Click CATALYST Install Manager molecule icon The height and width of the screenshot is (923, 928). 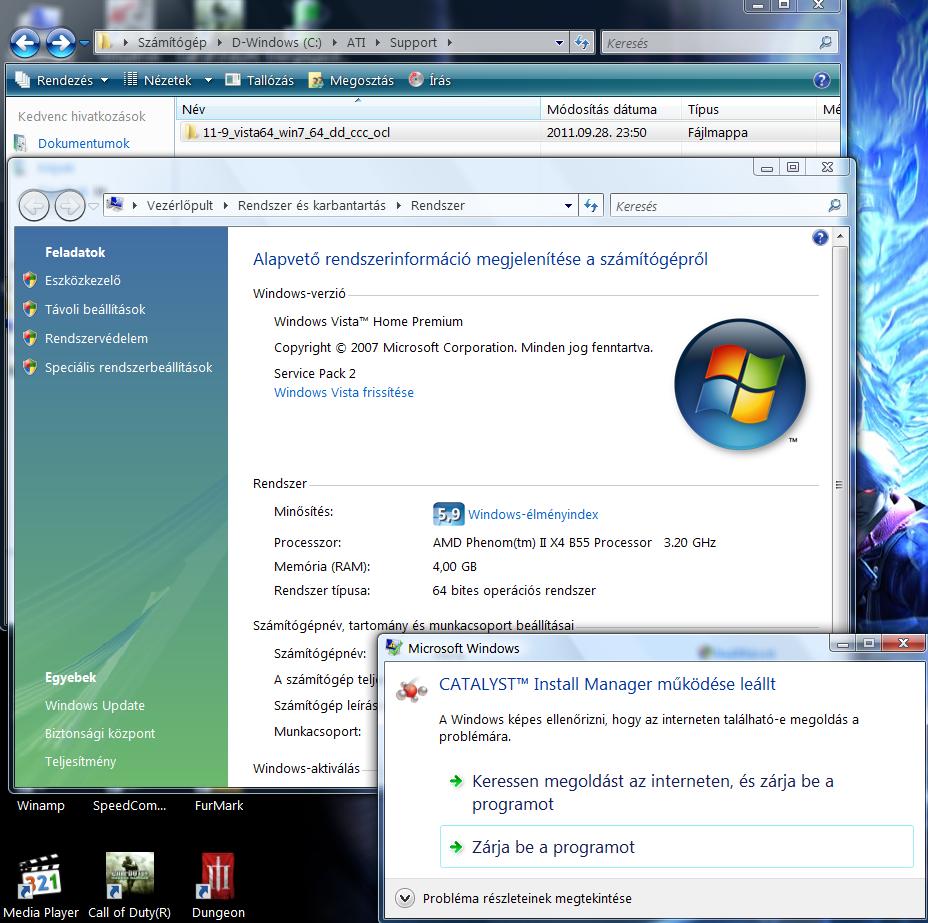tap(411, 690)
